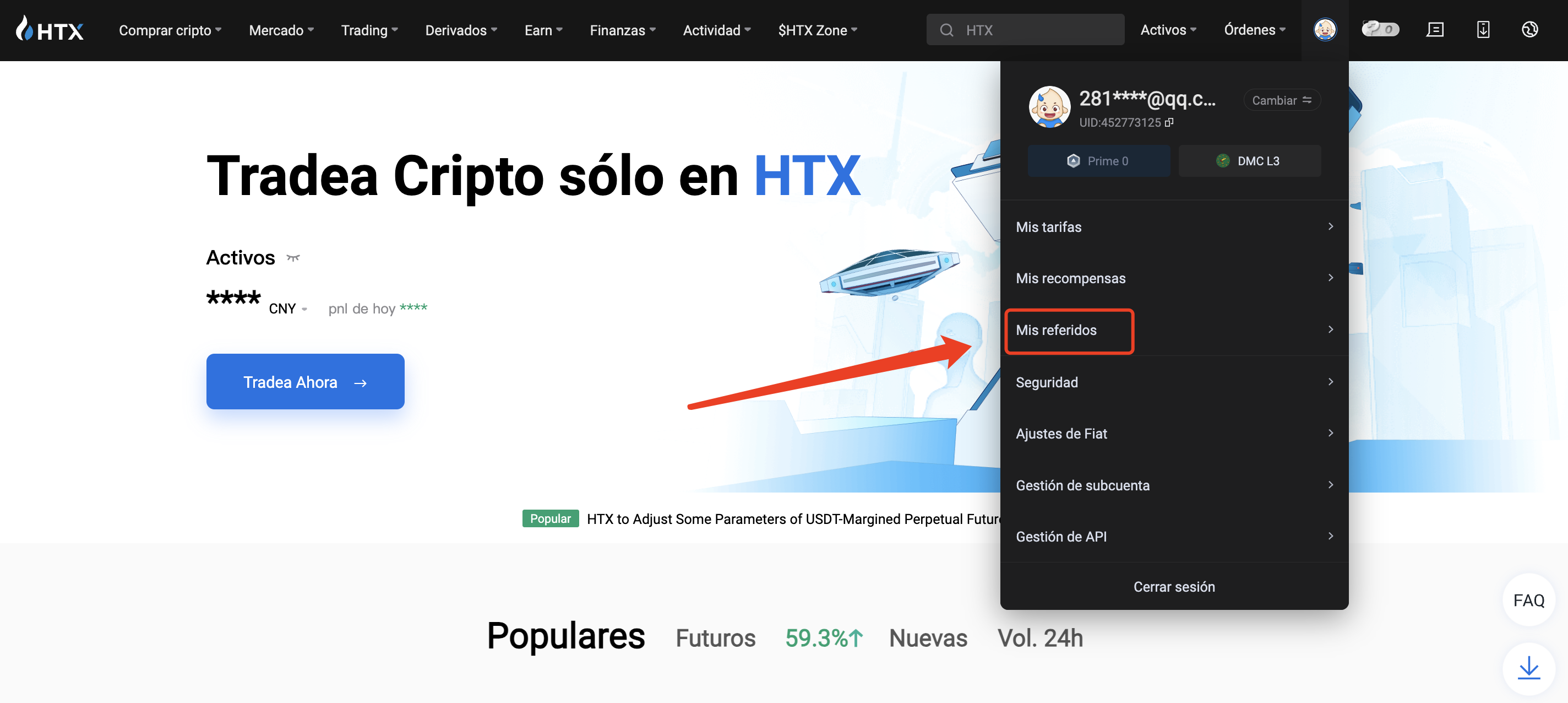Viewport: 1568px width, 703px height.
Task: Select the 59.3% gainers tab
Action: click(x=824, y=638)
